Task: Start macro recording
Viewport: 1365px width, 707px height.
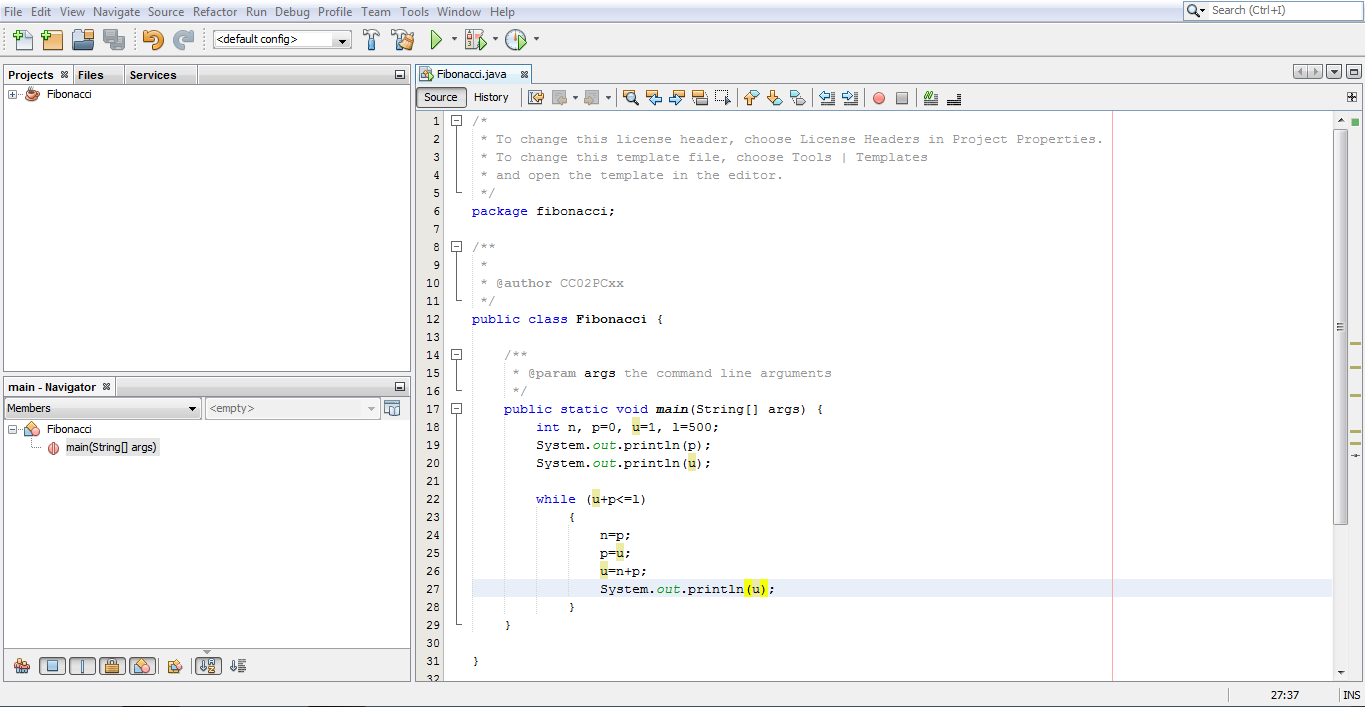Action: click(879, 97)
